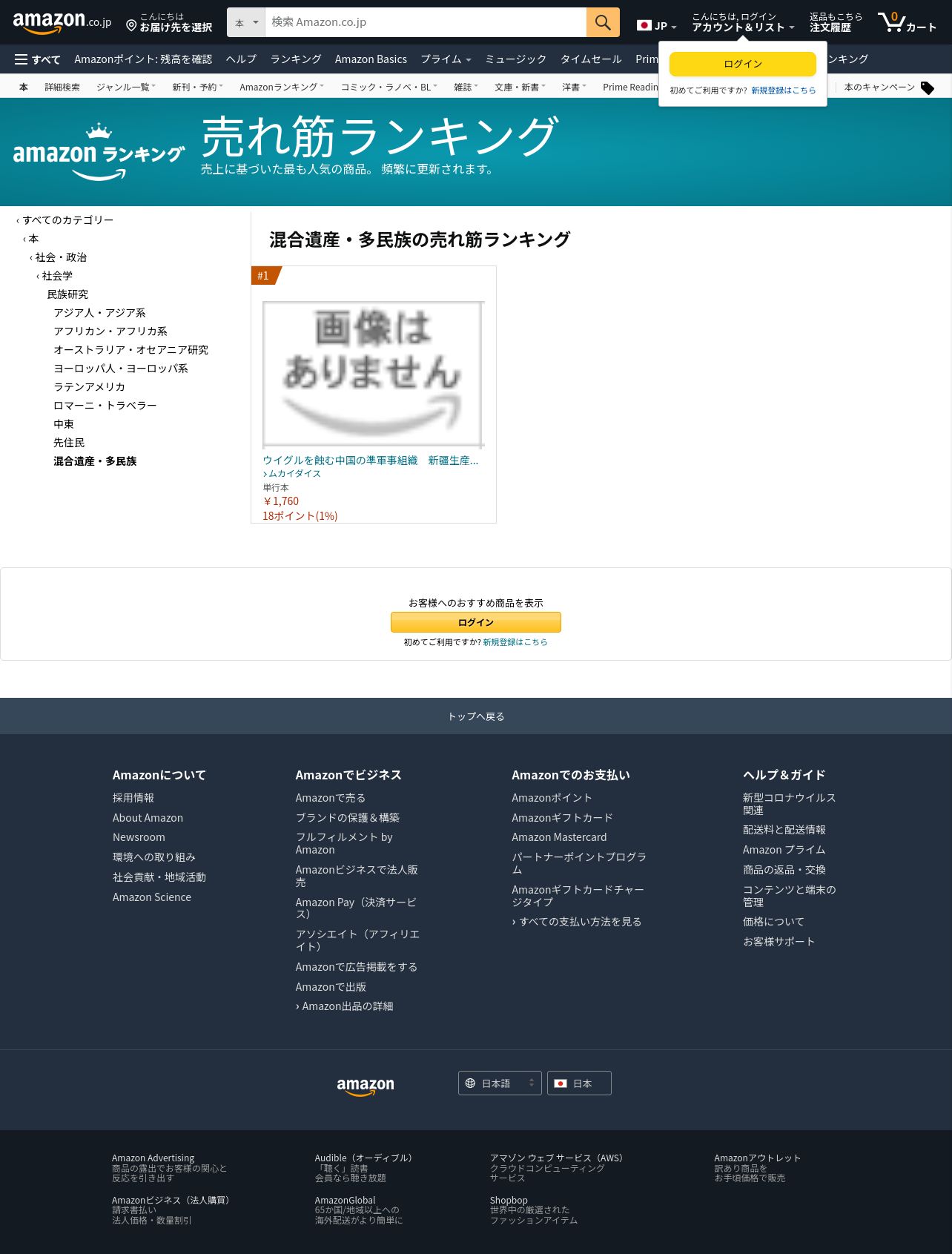Select ヨーロッパ人・ヨーロッパ系 category
Image resolution: width=952 pixels, height=1254 pixels.
click(x=120, y=369)
